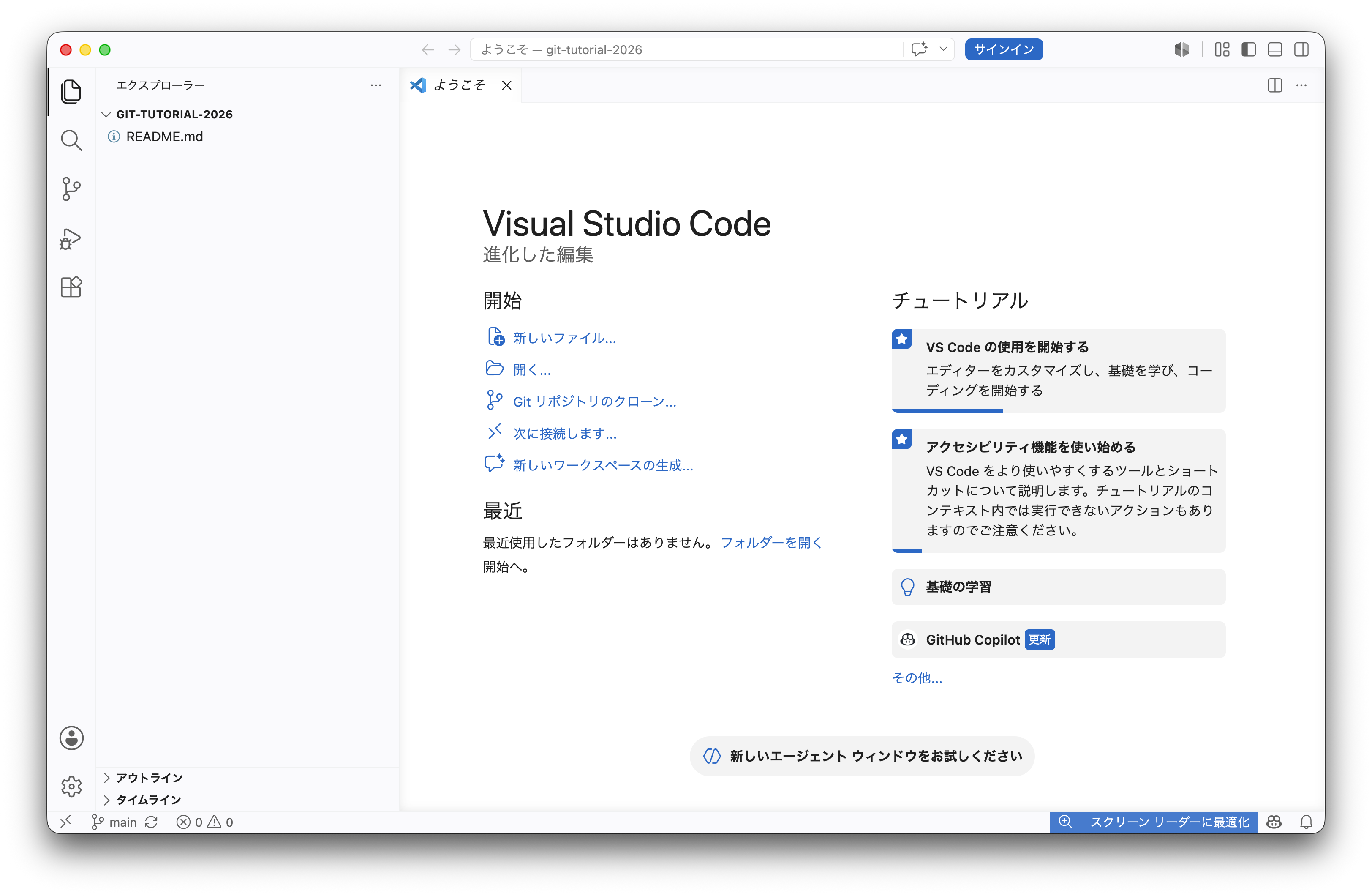This screenshot has width=1372, height=896.
Task: Open Copilot status icon in status bar
Action: 1274,822
